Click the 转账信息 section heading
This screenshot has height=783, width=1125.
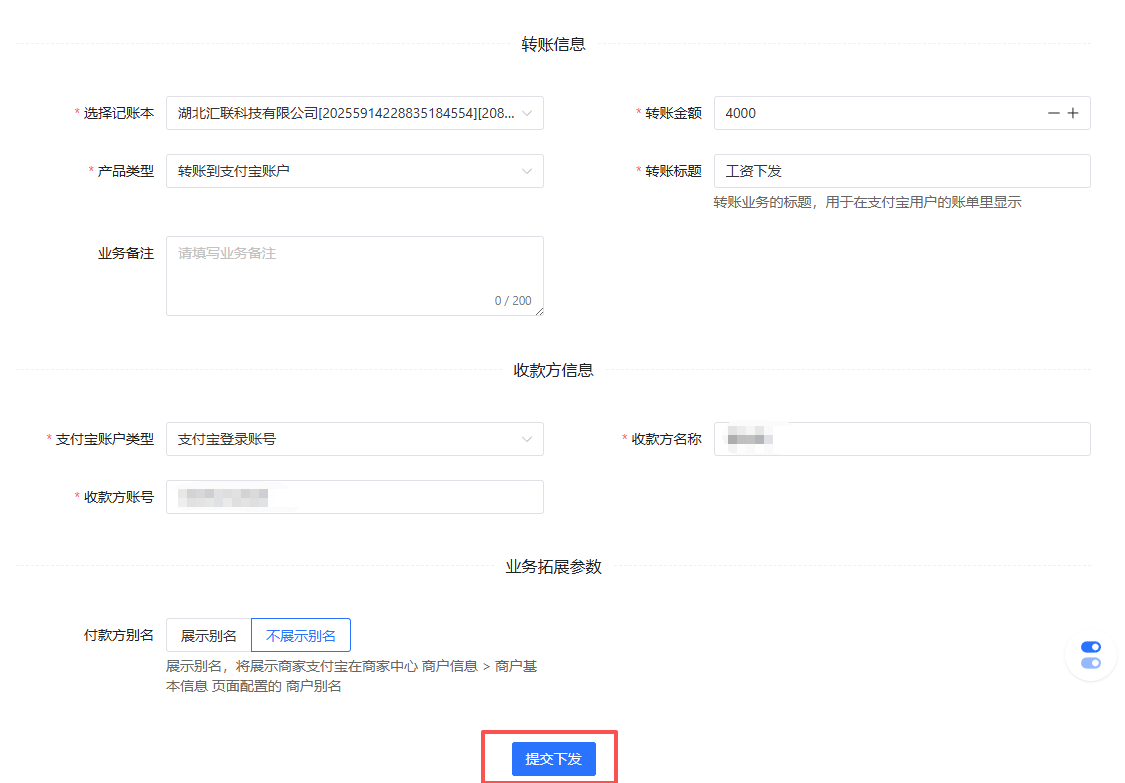point(553,44)
